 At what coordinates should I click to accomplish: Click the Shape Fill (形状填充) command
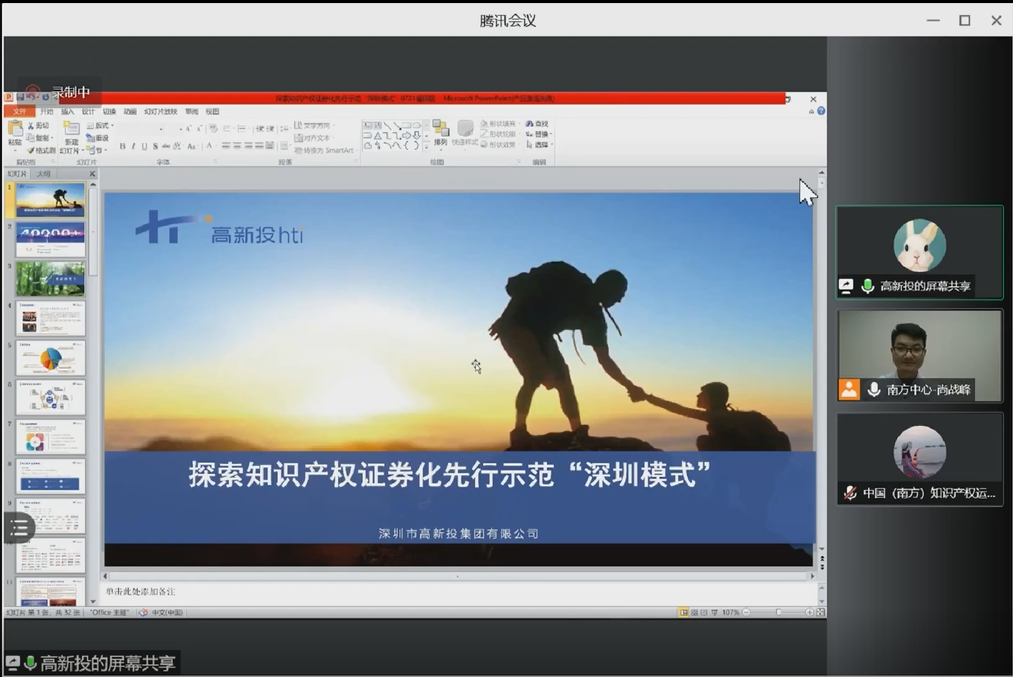point(499,123)
